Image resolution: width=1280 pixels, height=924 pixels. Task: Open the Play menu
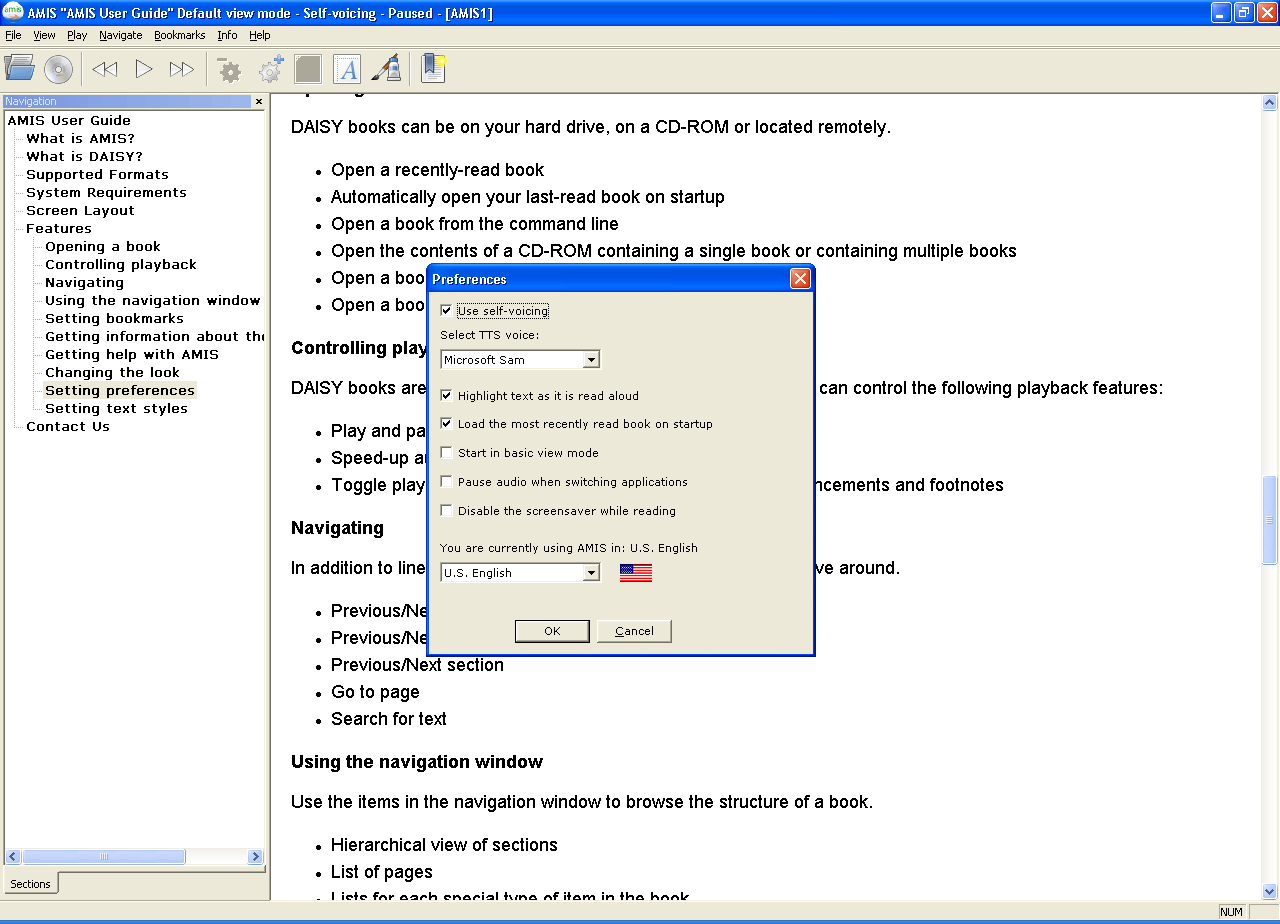click(x=77, y=35)
